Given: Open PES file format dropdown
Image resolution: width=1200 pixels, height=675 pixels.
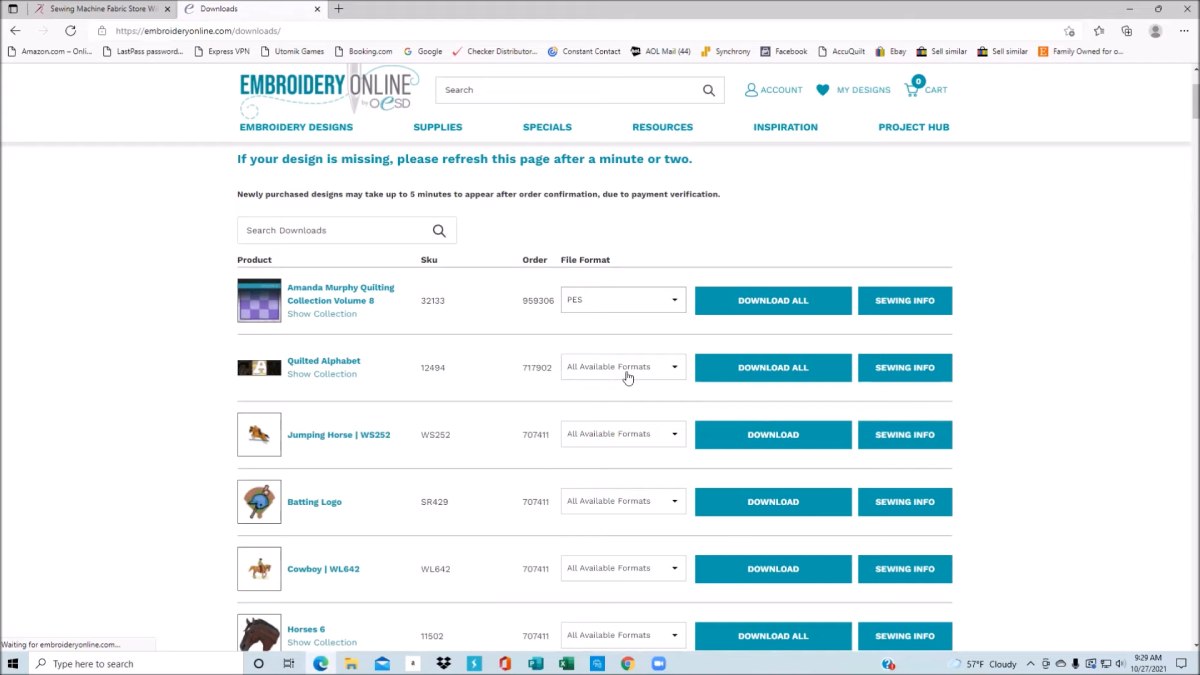Looking at the screenshot, I should [x=623, y=300].
